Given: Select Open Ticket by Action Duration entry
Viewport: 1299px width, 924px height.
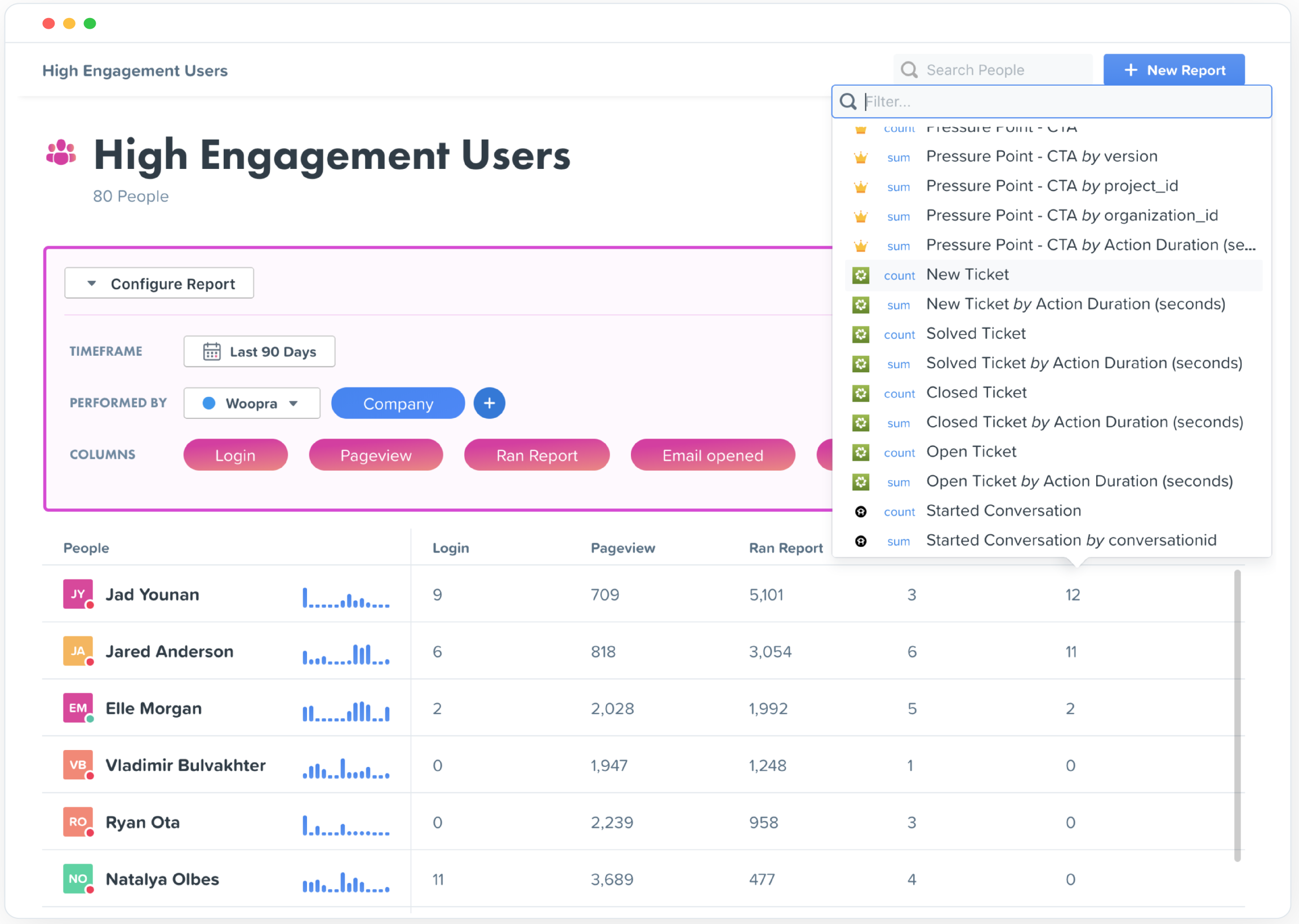Looking at the screenshot, I should pyautogui.click(x=1053, y=483).
